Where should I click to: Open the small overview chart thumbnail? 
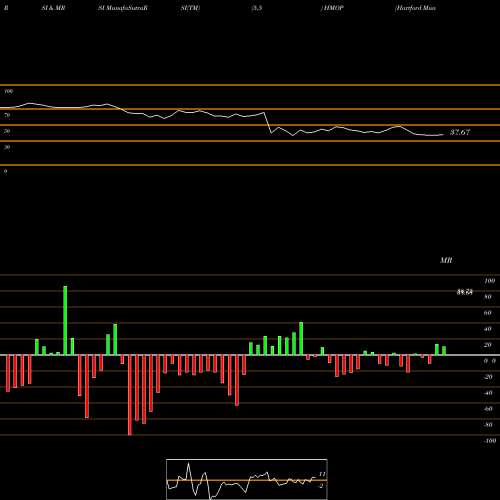[247, 479]
